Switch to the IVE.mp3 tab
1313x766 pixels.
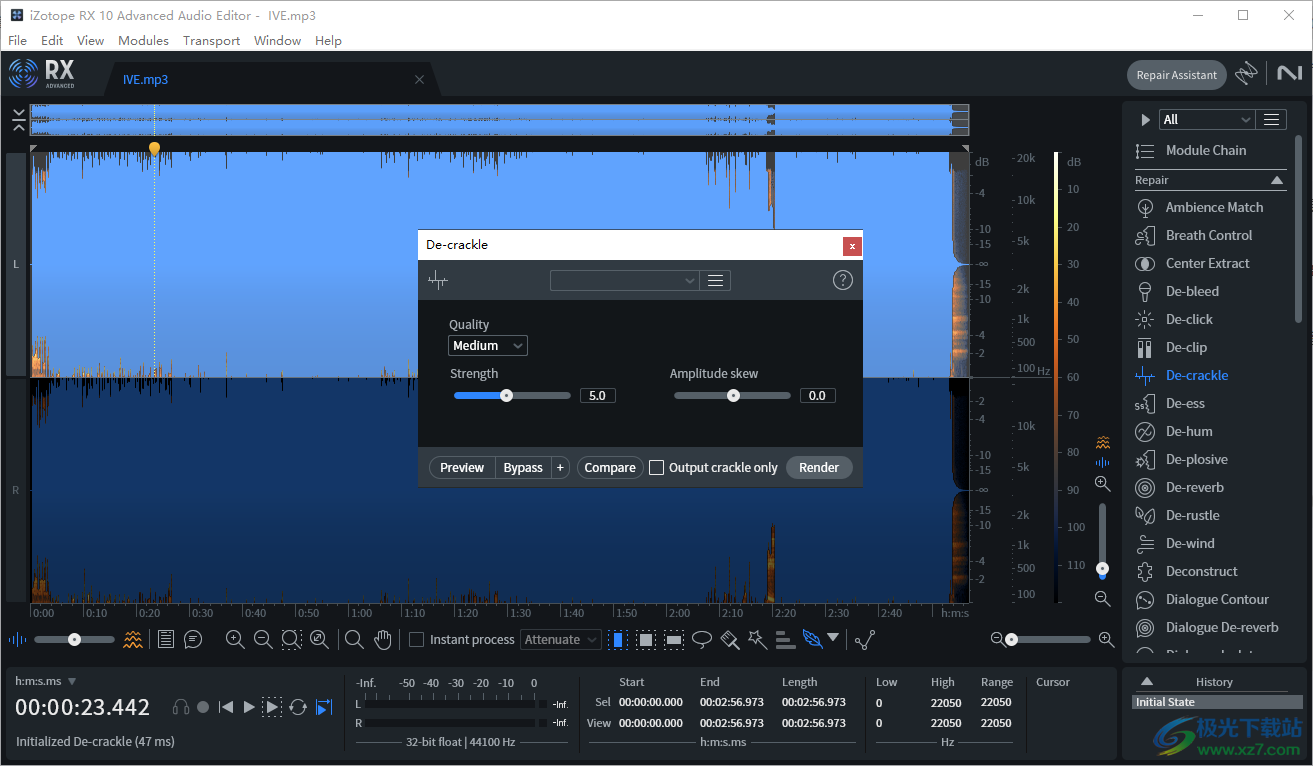tap(145, 78)
